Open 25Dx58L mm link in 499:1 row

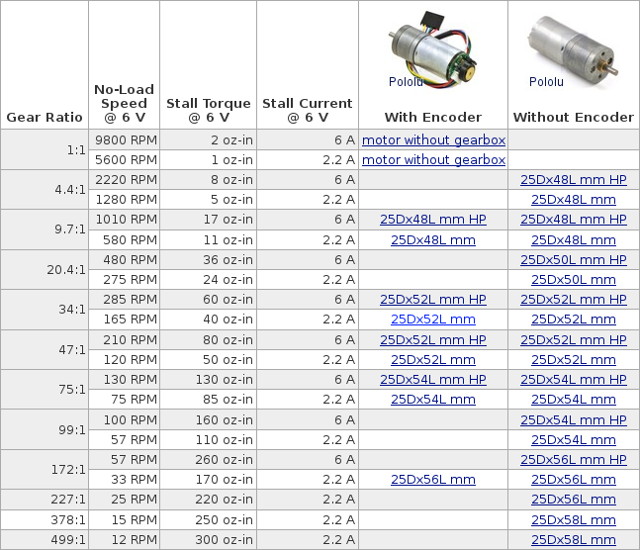click(573, 539)
